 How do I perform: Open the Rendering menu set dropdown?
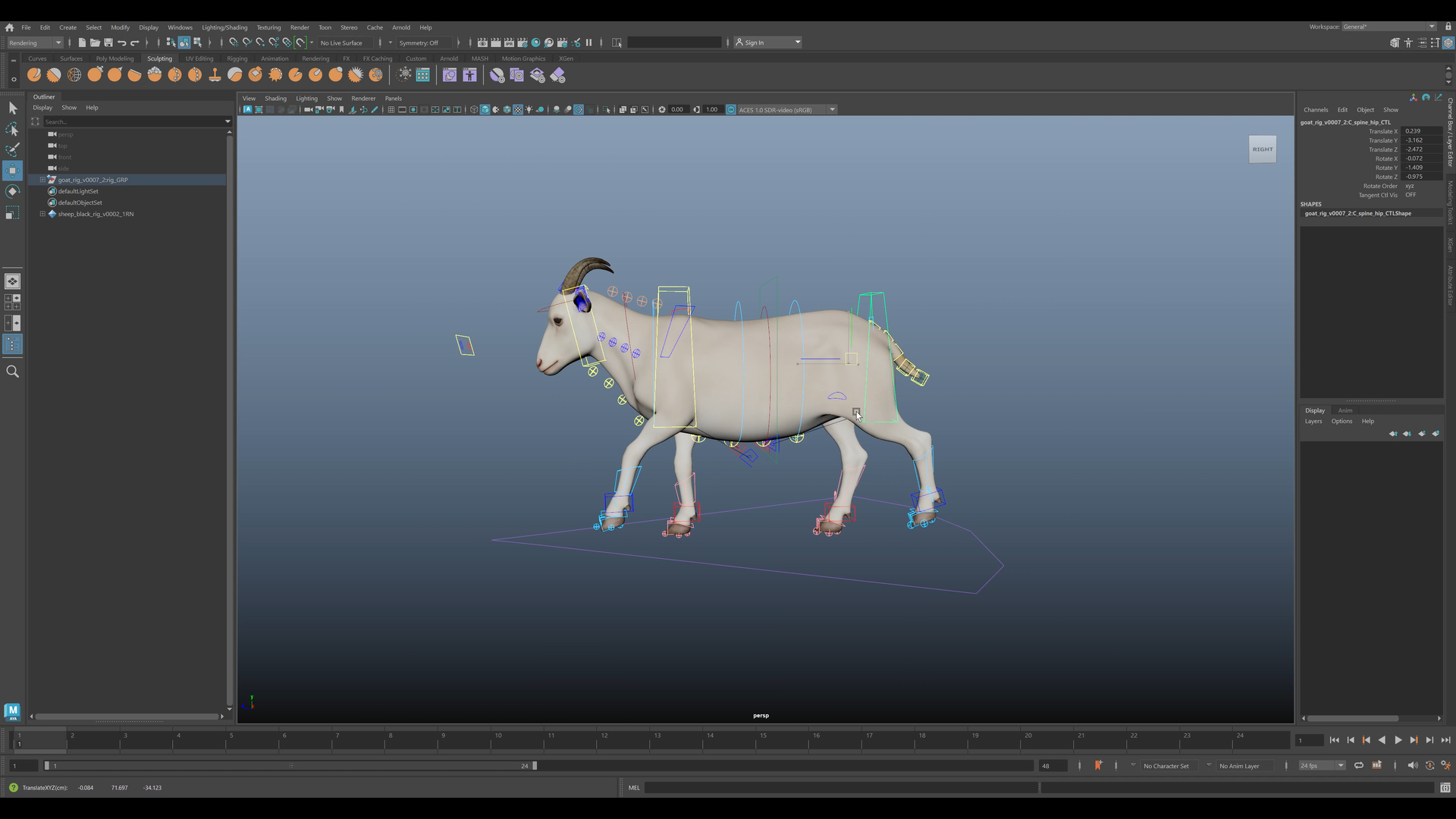click(x=35, y=42)
